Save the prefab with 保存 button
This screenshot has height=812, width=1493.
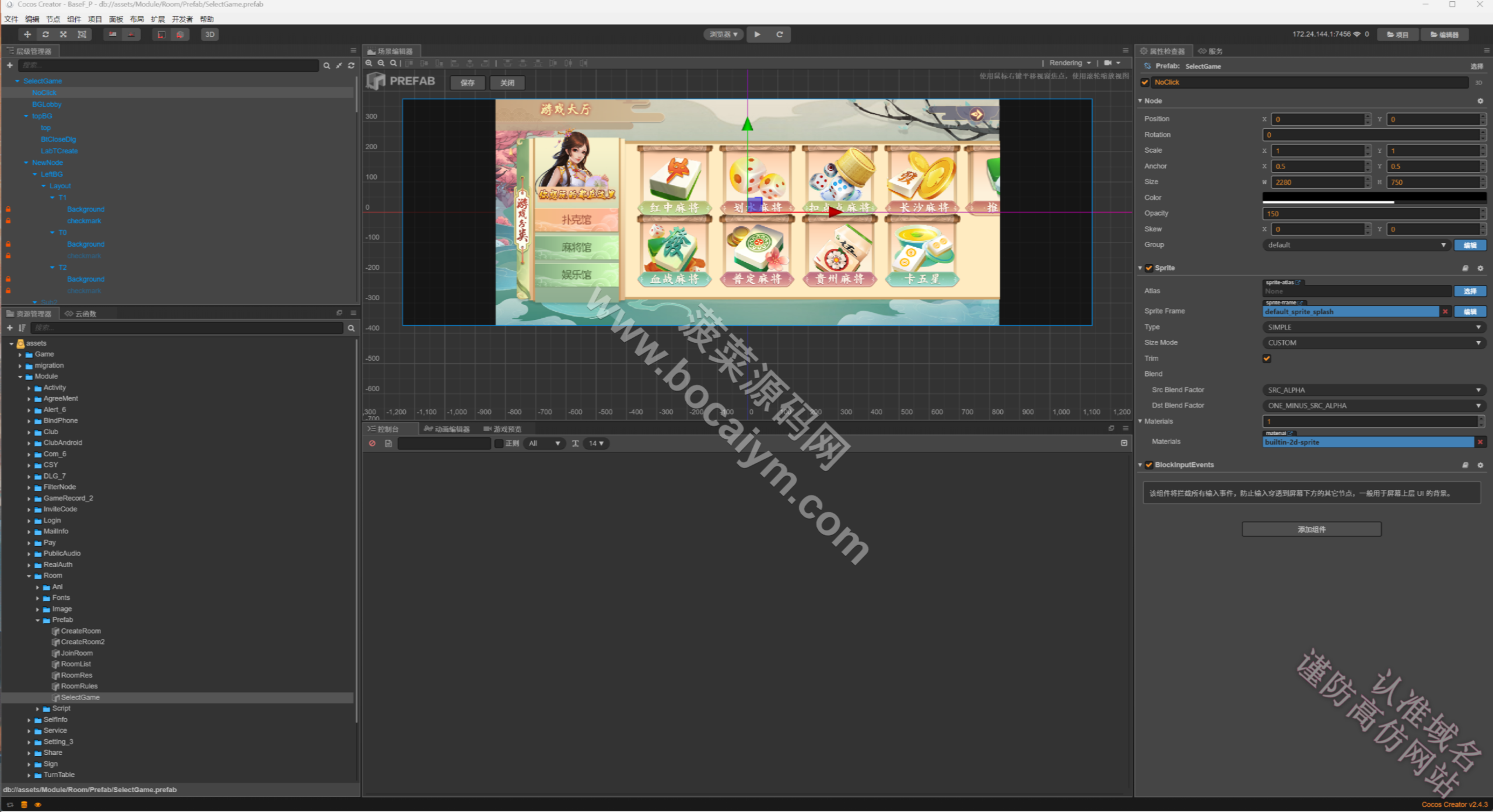point(467,83)
